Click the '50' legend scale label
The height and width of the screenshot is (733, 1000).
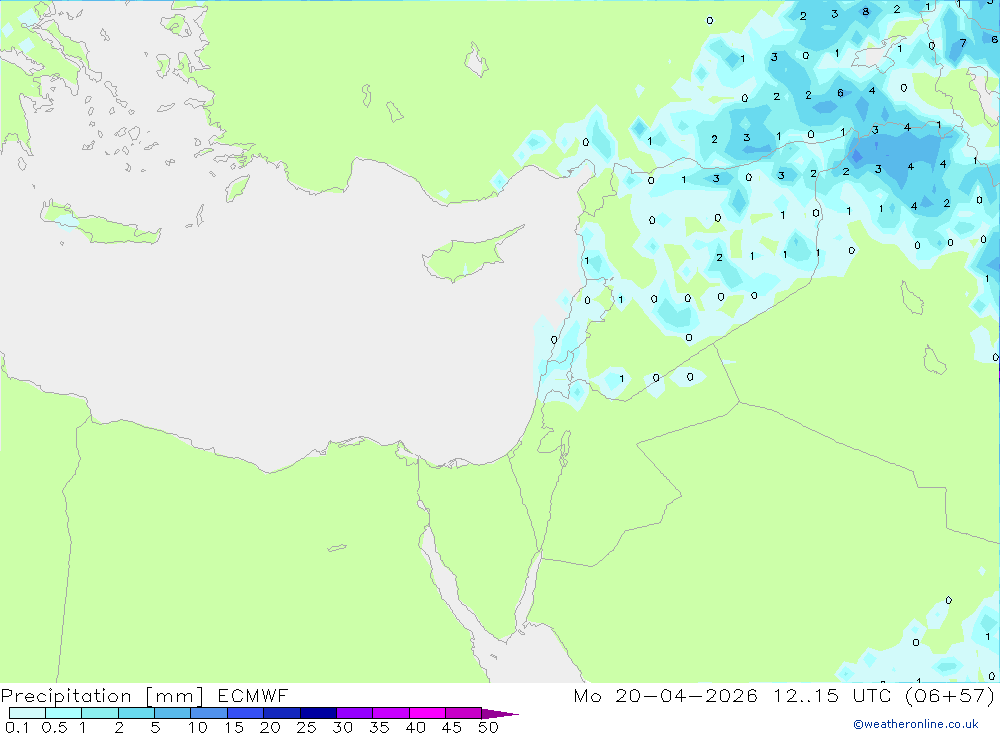point(488,727)
